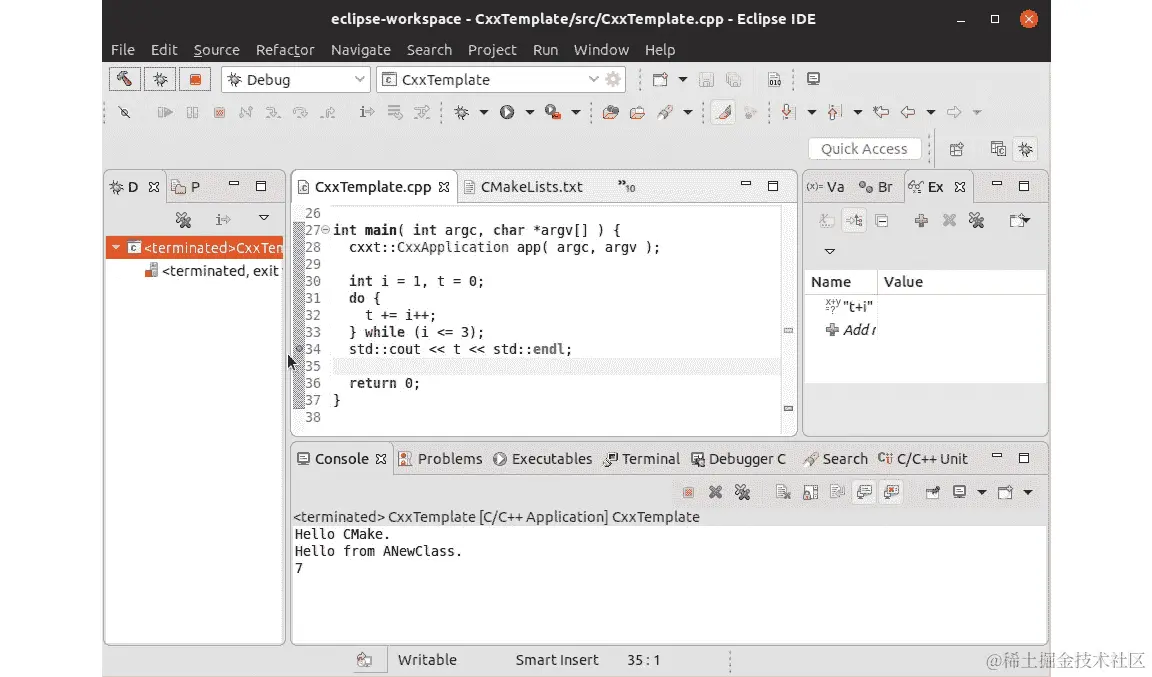Open dropdown arrow next to Run icon

coord(529,112)
